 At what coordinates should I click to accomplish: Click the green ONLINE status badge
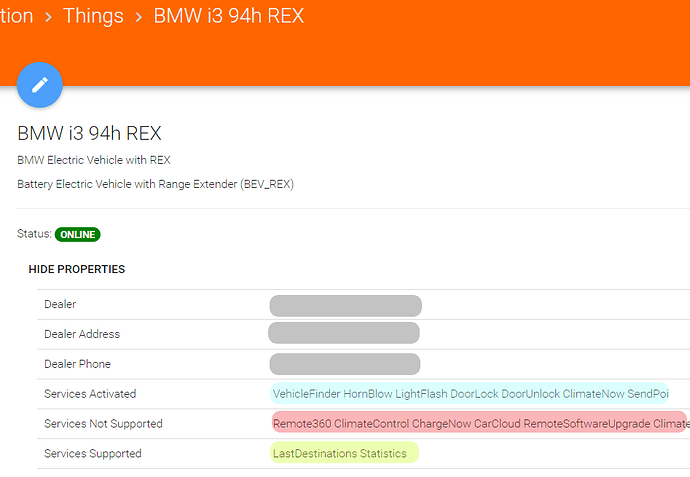[x=78, y=234]
